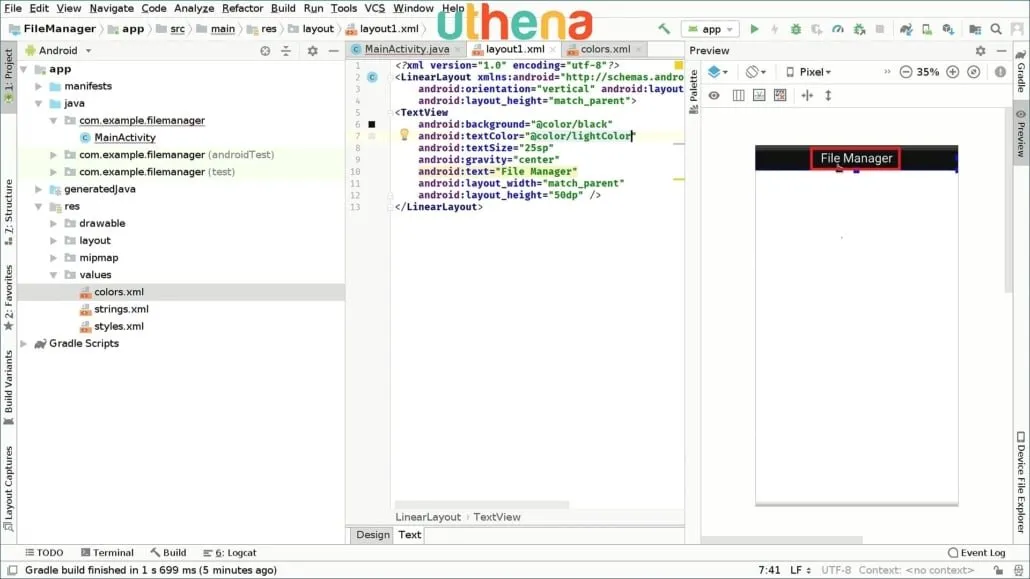Toggle the Favorites tool window
Image resolution: width=1030 pixels, height=579 pixels.
point(9,298)
